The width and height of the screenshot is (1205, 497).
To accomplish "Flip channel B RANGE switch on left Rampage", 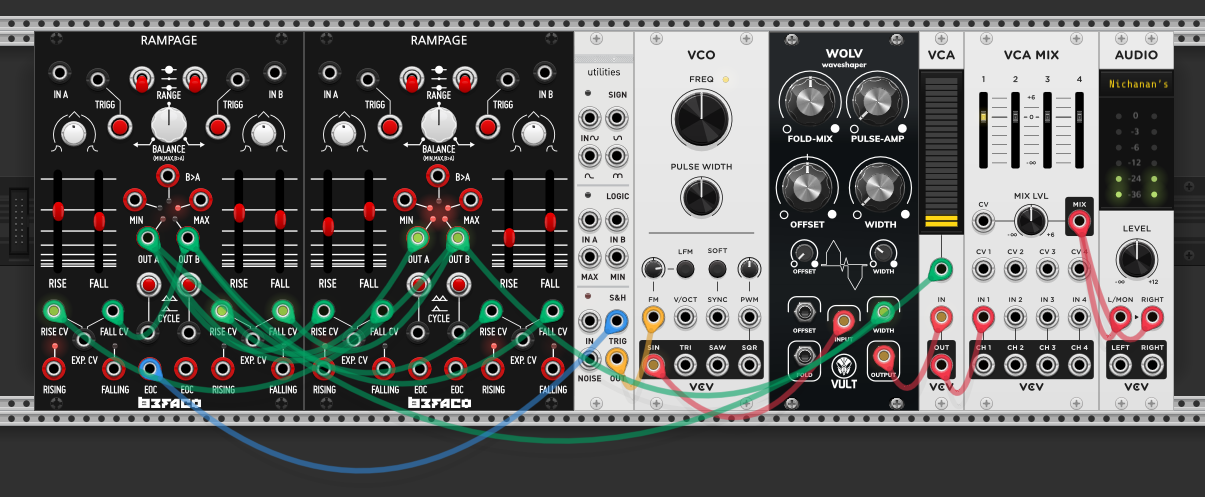I will pos(194,78).
